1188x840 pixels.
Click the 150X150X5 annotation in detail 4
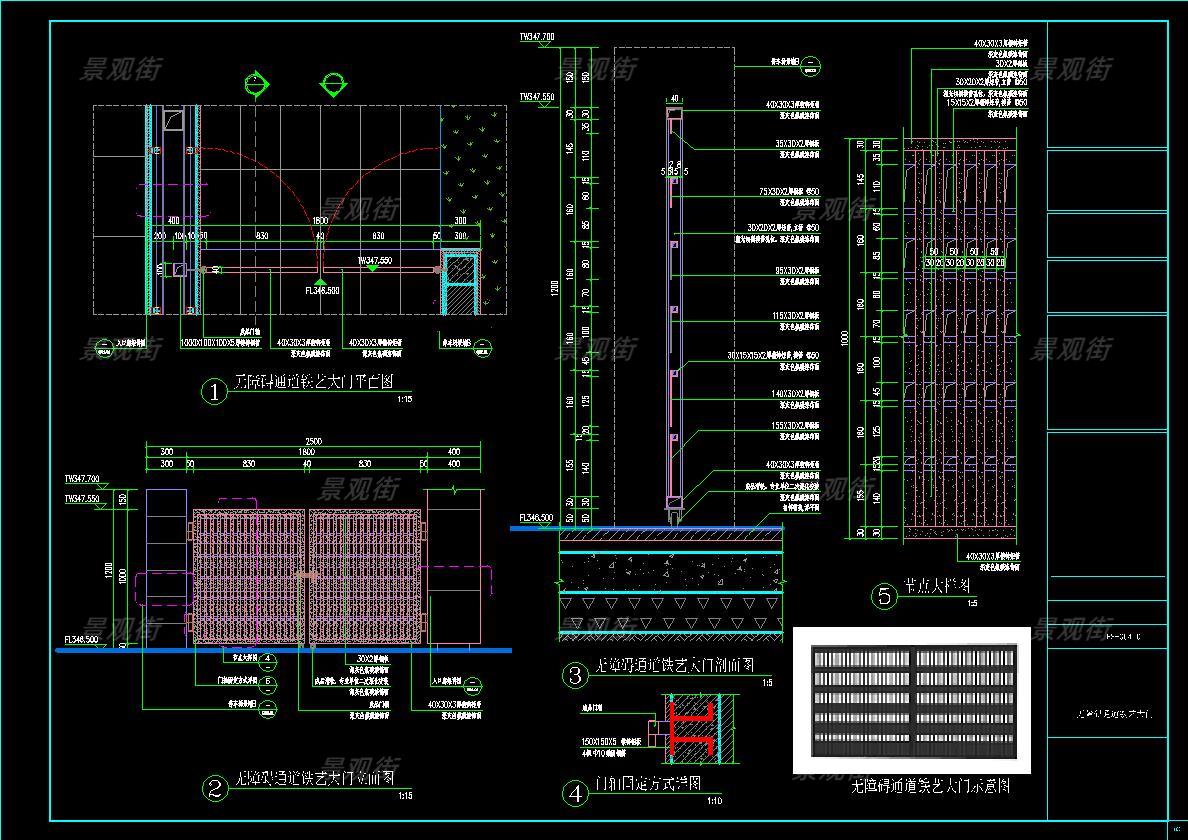604,741
